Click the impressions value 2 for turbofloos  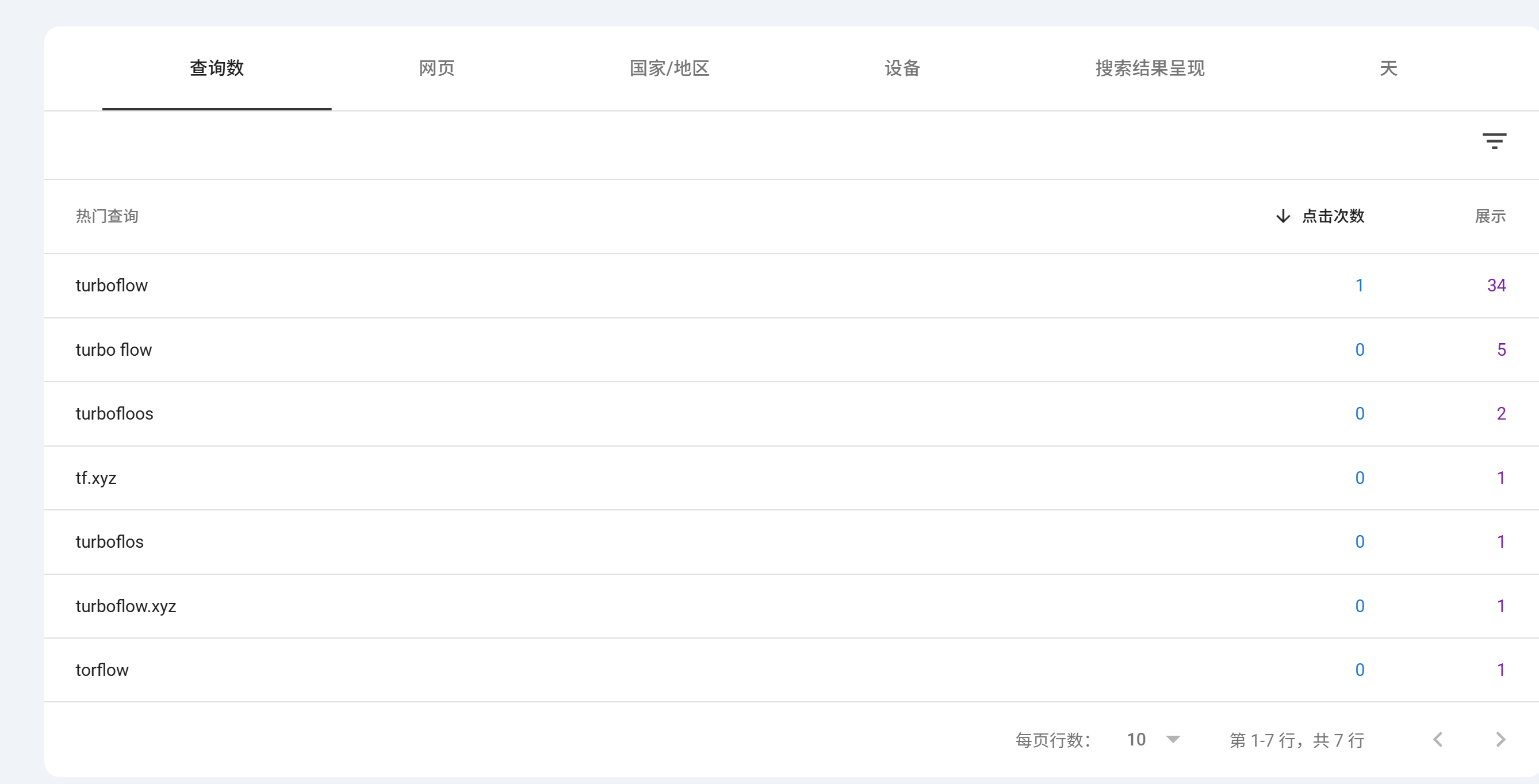pyautogui.click(x=1501, y=413)
